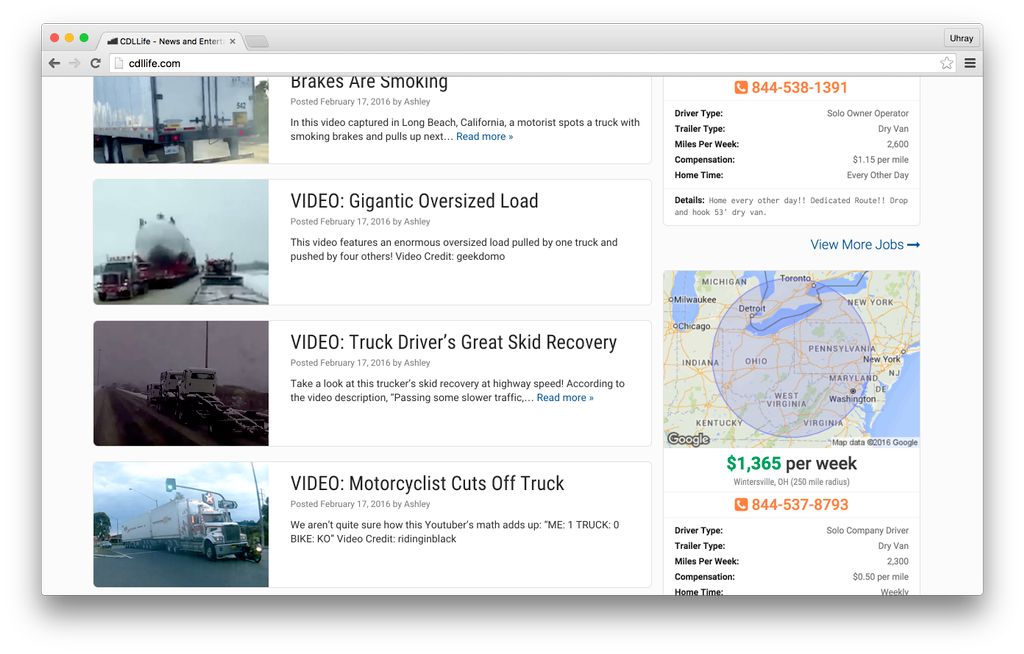
Task: Click the browser back arrow
Action: [55, 63]
